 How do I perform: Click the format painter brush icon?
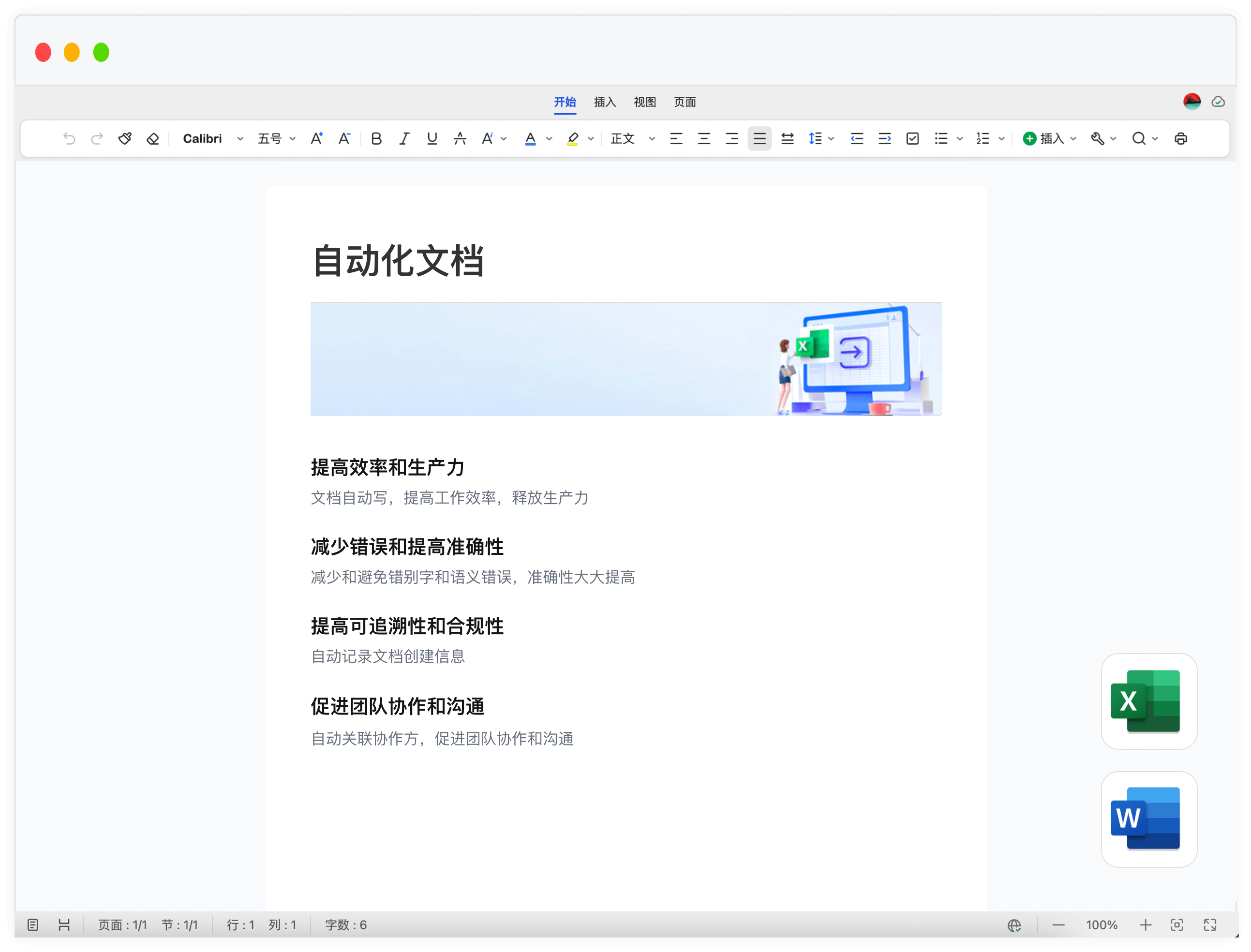(125, 139)
